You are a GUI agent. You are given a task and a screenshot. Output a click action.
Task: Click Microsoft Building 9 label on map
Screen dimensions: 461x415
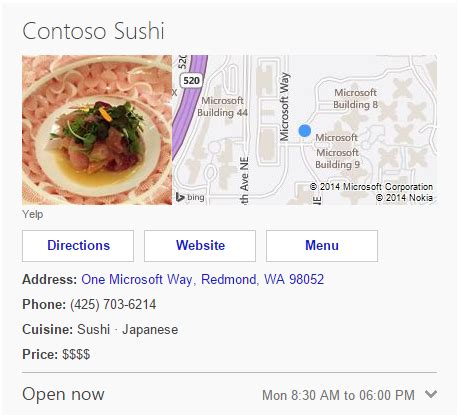(x=337, y=158)
